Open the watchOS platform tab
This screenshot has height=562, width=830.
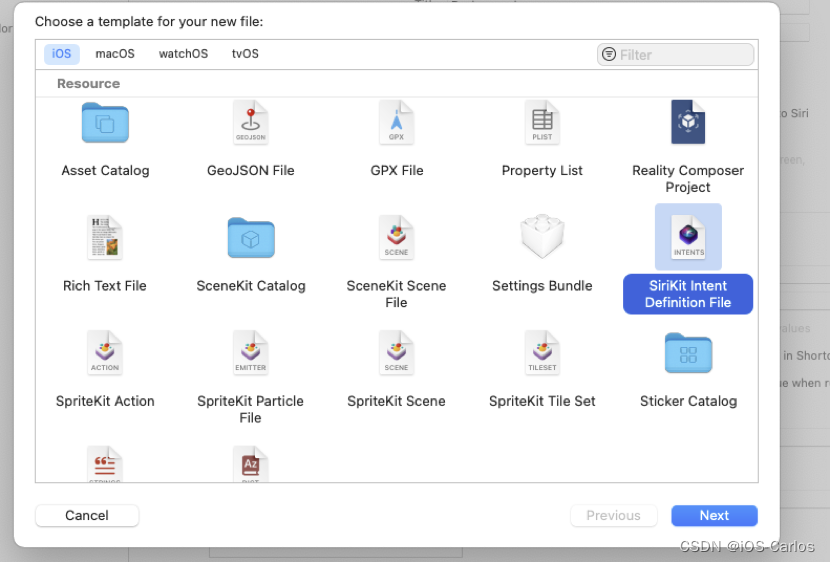183,54
